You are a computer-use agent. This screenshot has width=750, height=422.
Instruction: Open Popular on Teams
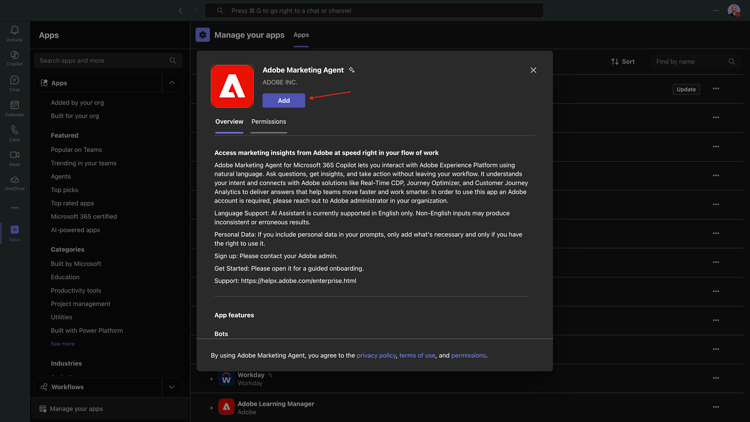click(x=76, y=150)
